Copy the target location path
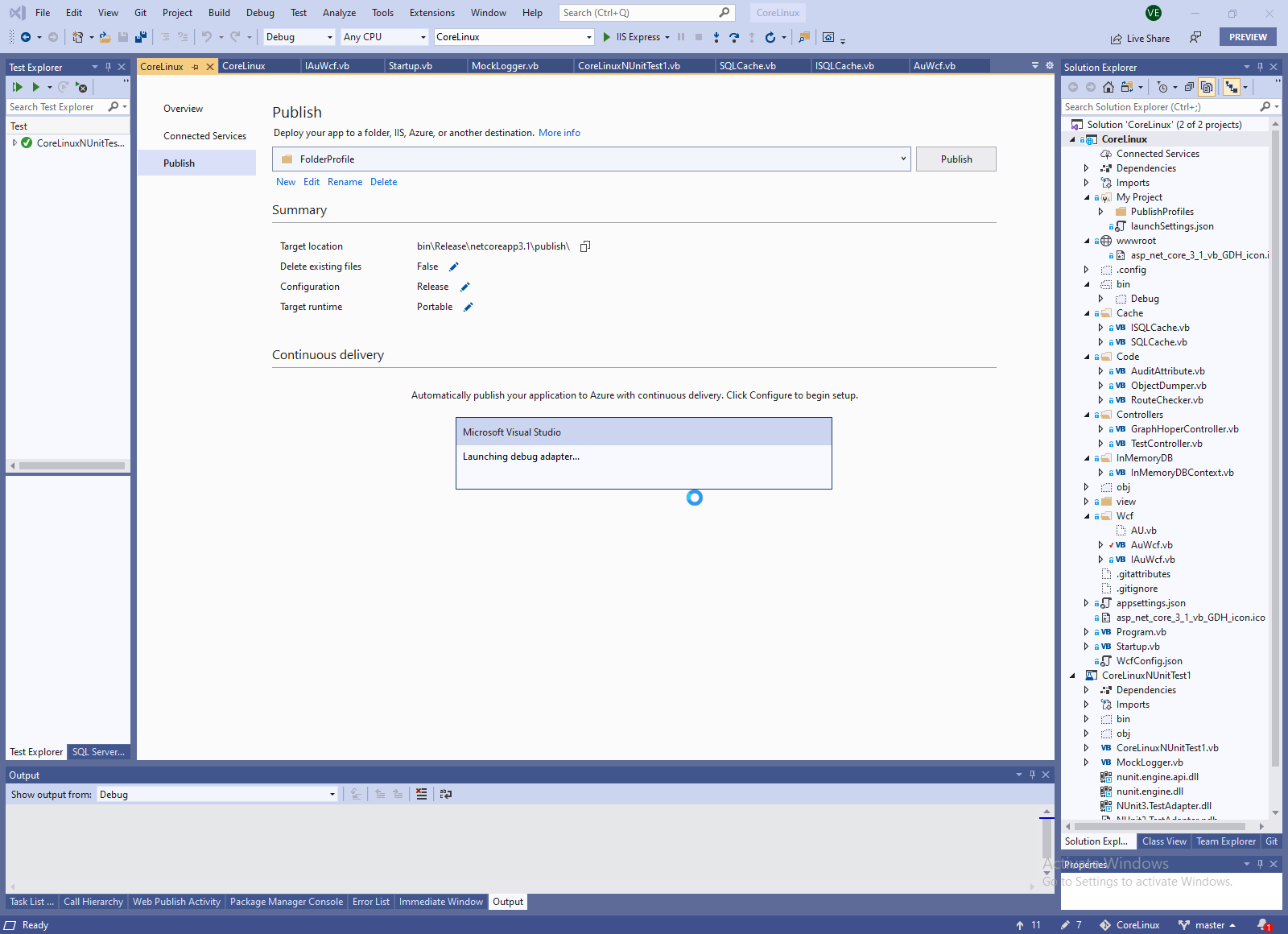Viewport: 1288px width, 934px height. point(585,246)
